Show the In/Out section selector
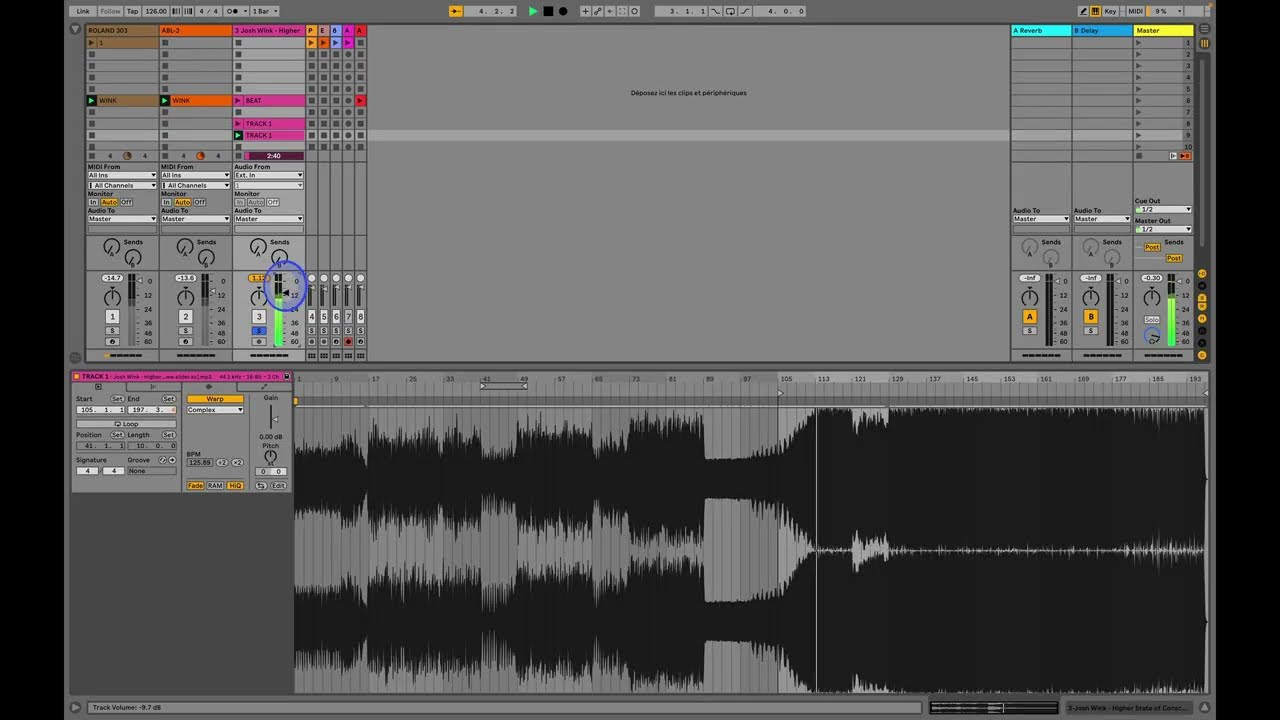 pos(1201,273)
